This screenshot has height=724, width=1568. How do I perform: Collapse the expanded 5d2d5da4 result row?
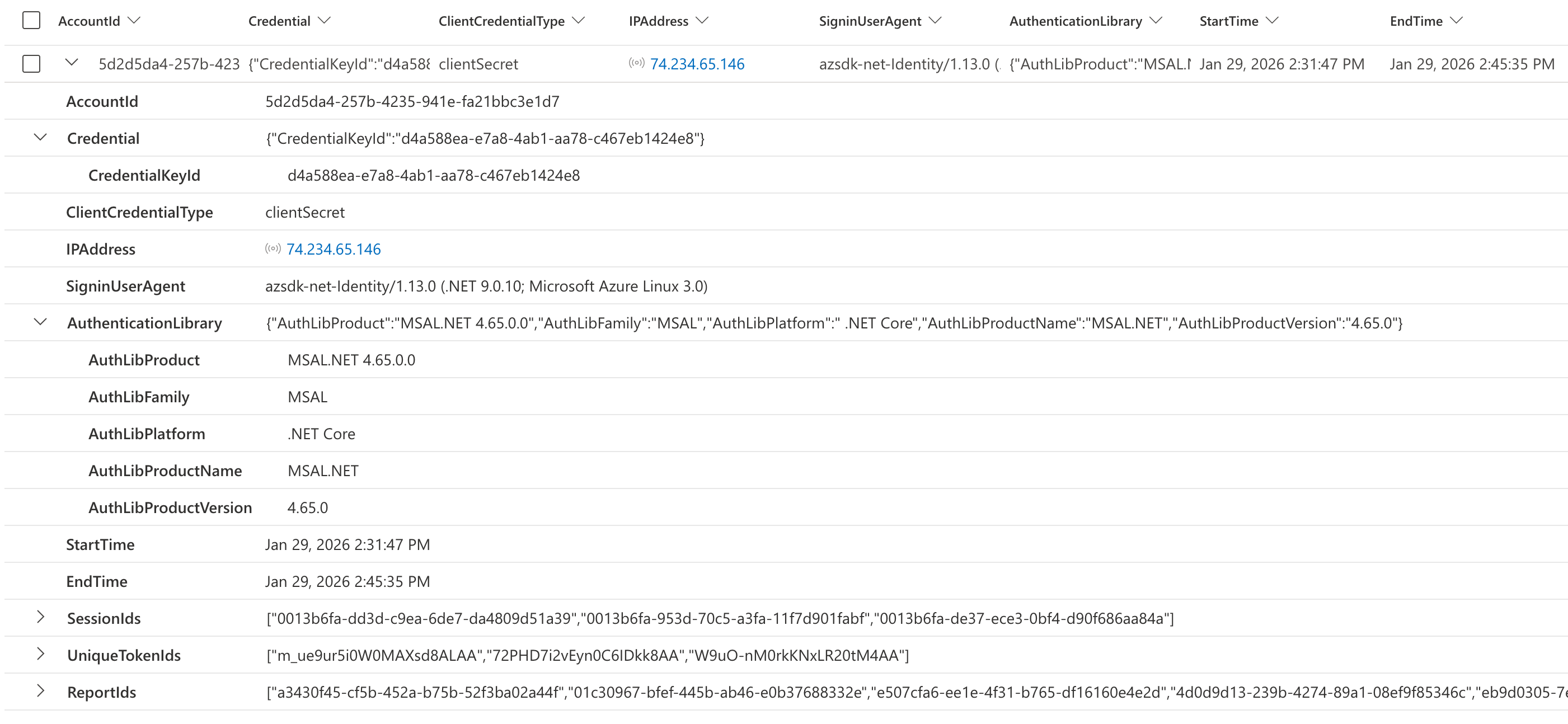[x=72, y=63]
